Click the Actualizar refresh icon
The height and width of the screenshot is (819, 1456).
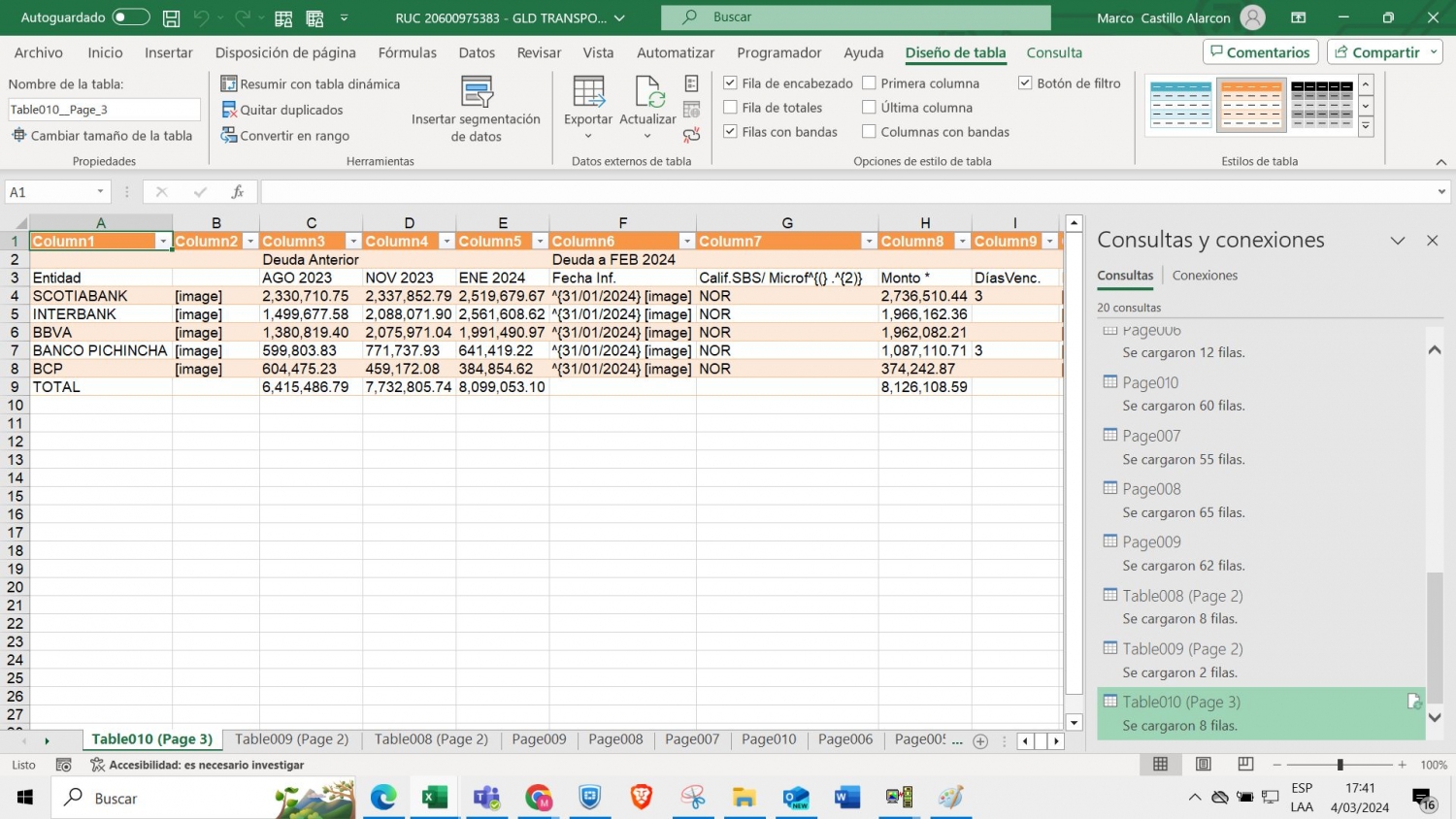(648, 93)
